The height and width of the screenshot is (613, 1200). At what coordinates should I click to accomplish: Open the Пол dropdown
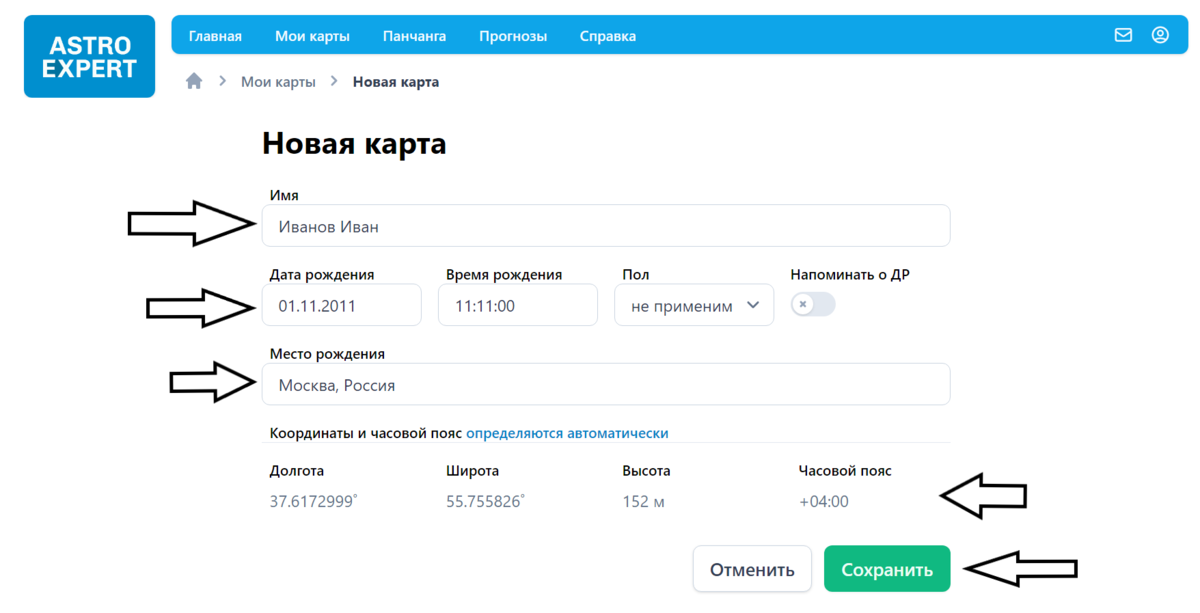point(694,305)
